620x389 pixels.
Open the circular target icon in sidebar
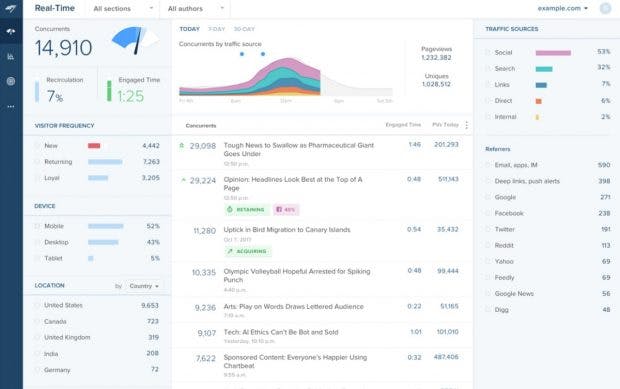(x=11, y=81)
